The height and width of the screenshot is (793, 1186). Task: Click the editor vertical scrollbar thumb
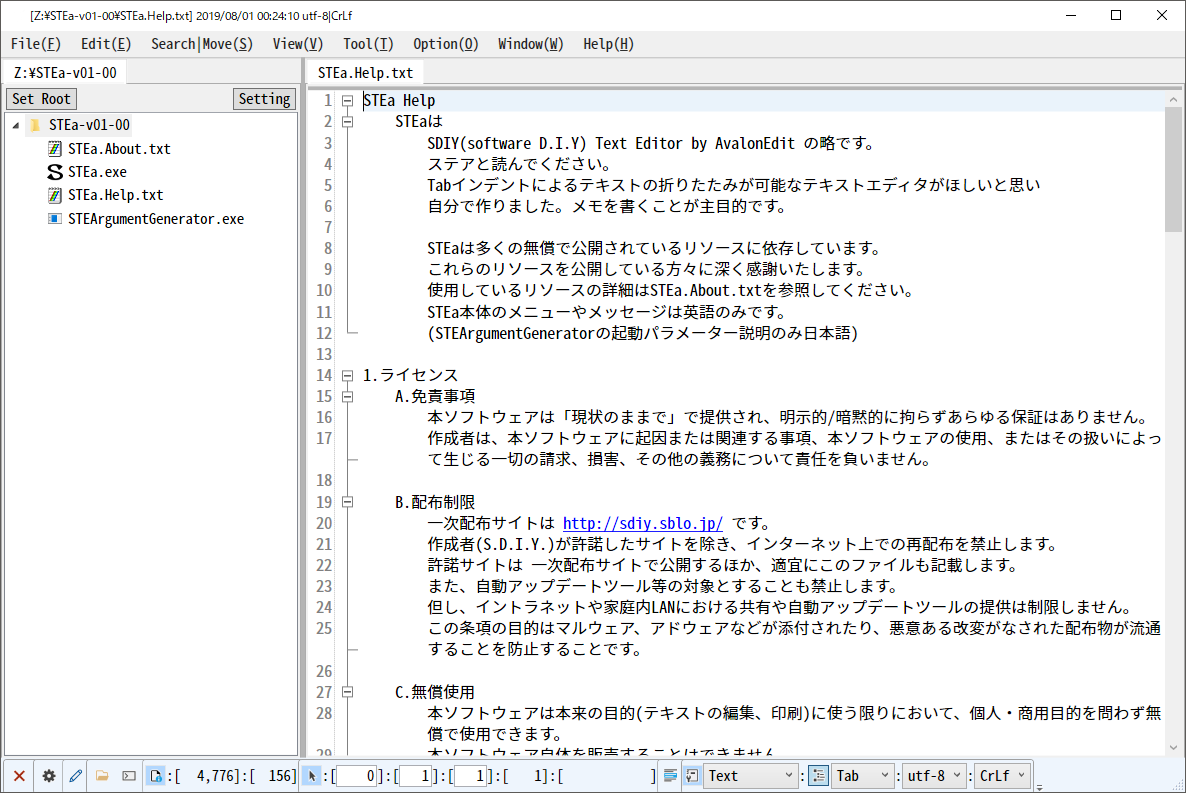click(1173, 169)
